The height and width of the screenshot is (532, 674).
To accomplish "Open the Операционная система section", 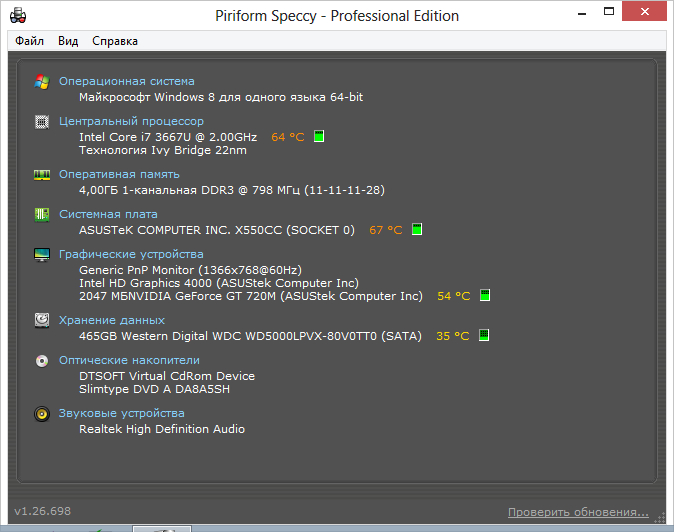I will (126, 81).
